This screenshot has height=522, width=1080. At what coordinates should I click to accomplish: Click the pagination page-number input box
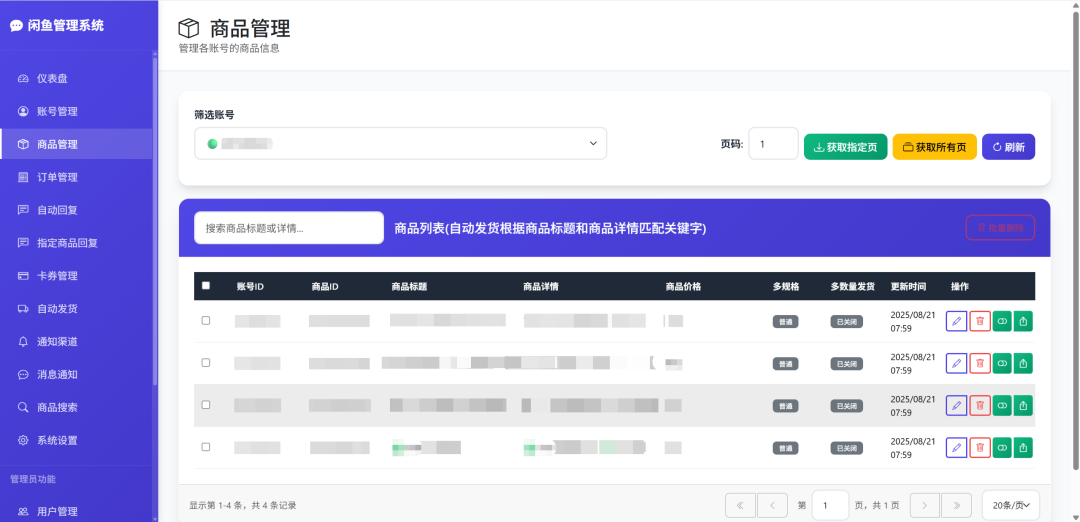pos(830,505)
